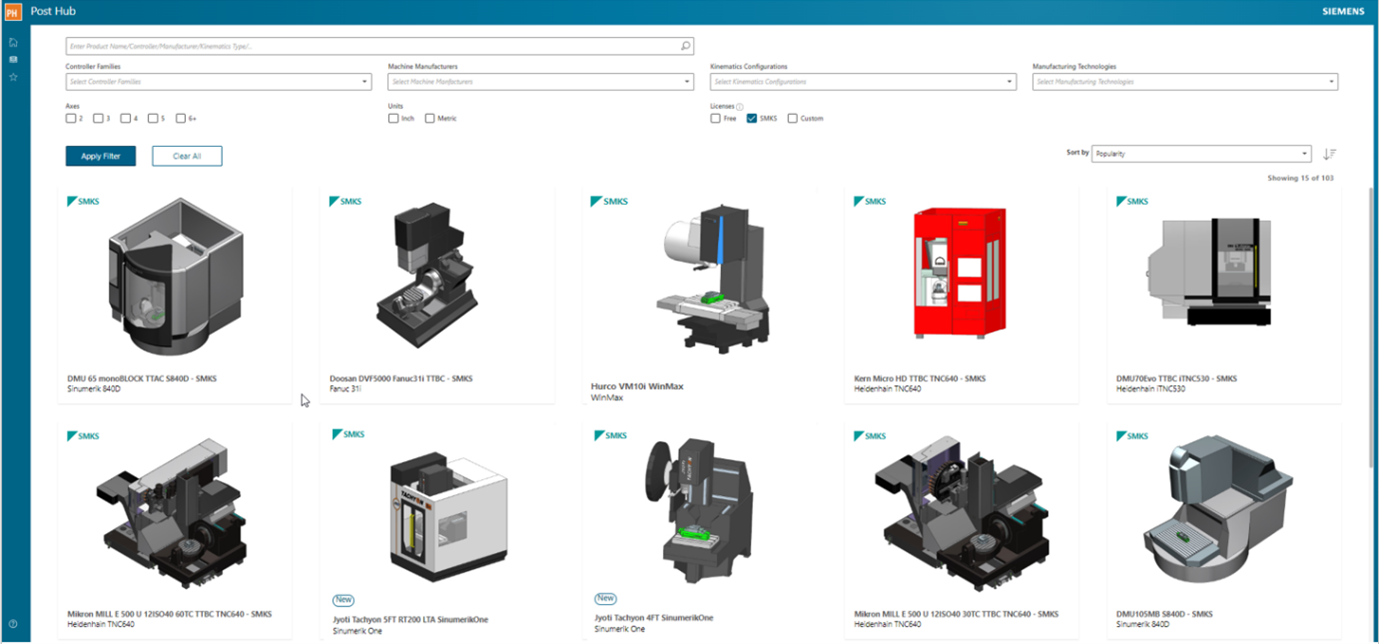The width and height of the screenshot is (1379, 644).
Task: Open Sort by Popularity dropdown
Action: coord(1201,154)
